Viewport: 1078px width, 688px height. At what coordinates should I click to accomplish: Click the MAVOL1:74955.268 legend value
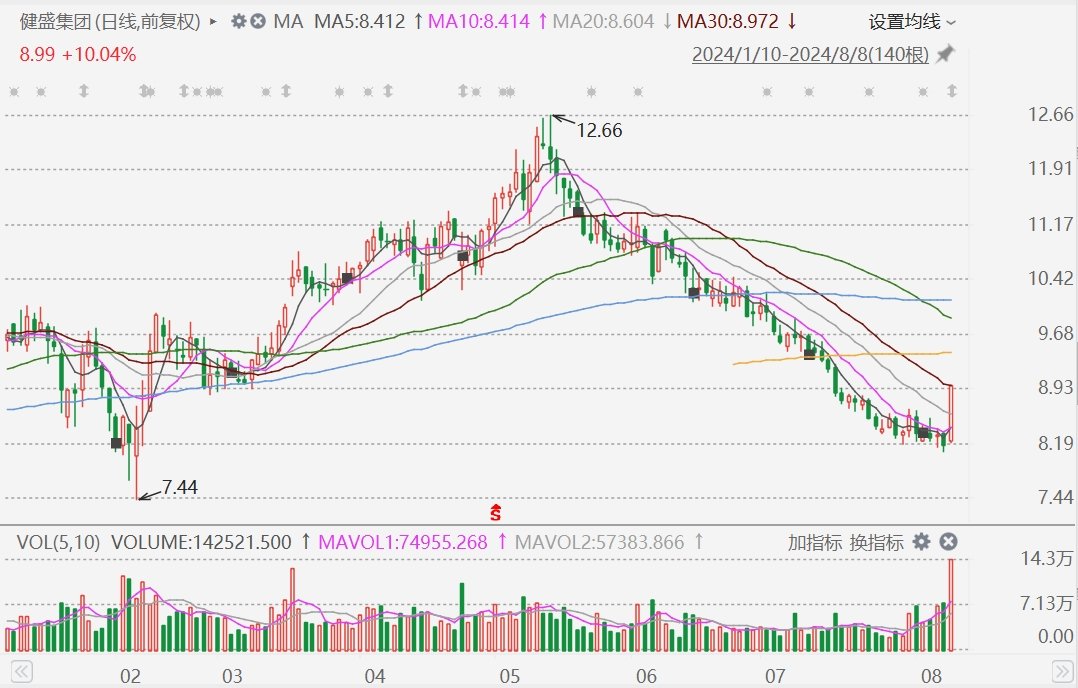click(403, 542)
